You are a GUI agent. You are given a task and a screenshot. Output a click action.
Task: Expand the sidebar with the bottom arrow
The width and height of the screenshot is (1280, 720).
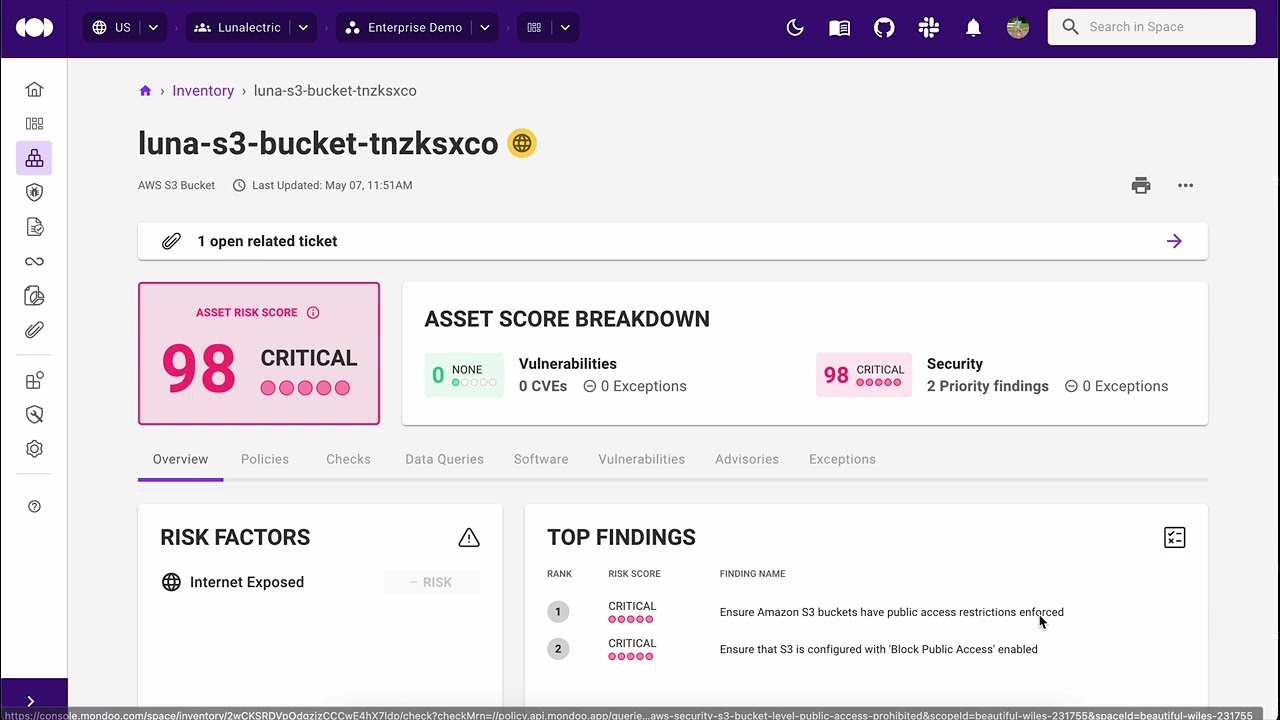[31, 701]
